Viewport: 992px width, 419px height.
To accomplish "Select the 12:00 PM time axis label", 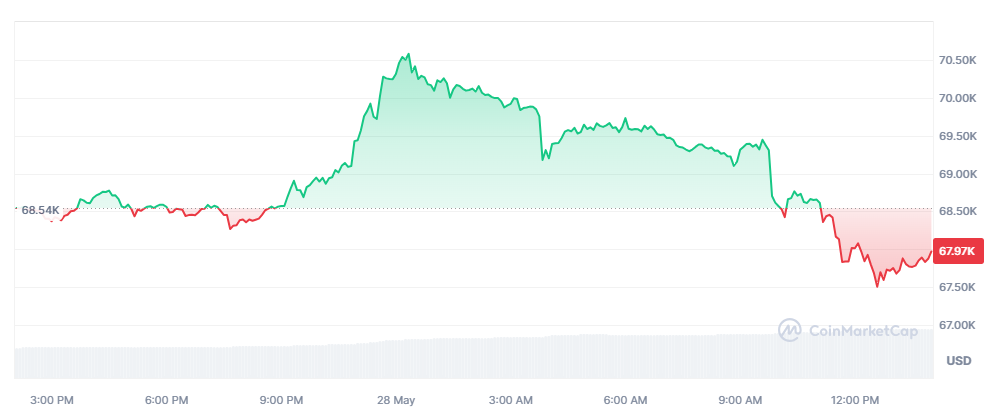I will click(x=858, y=400).
